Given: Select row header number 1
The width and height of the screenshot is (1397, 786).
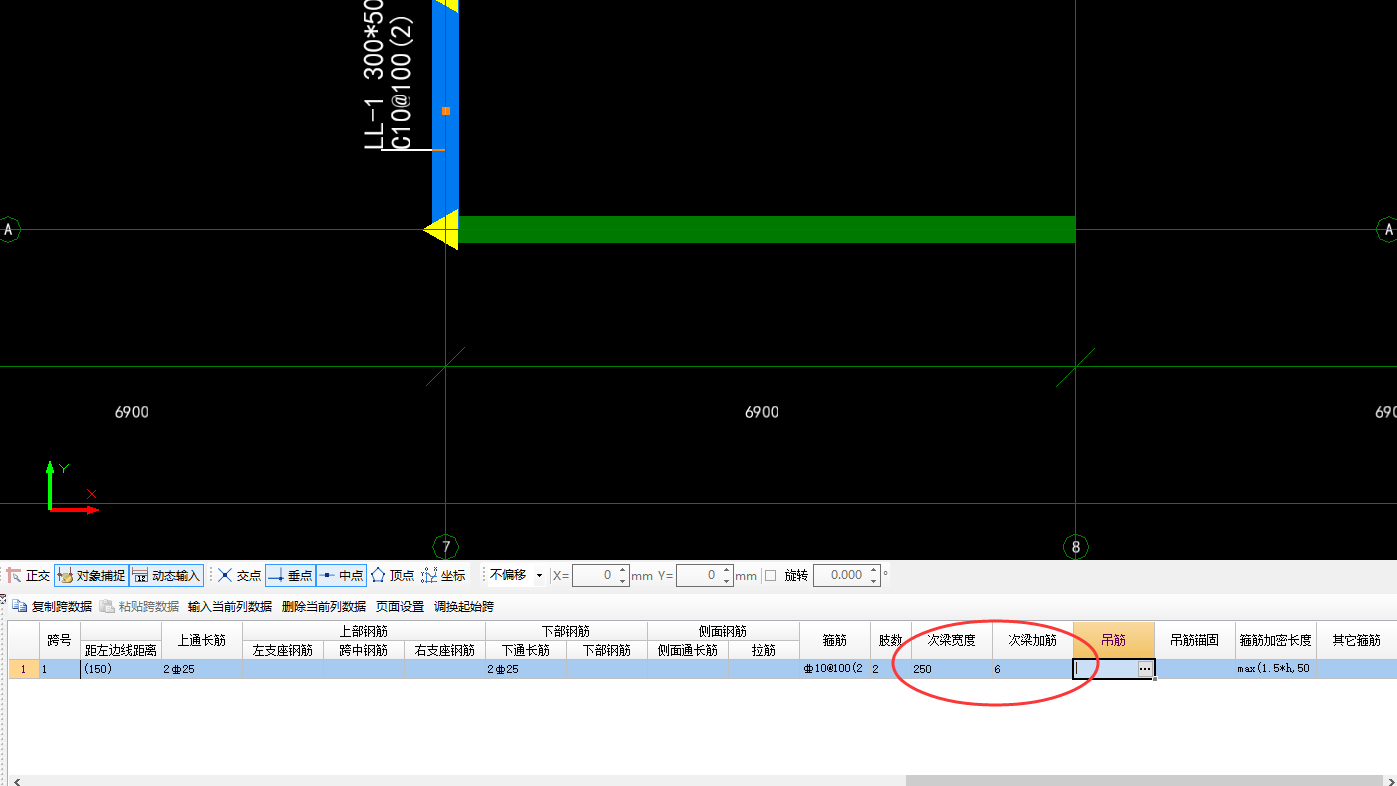Looking at the screenshot, I should click(24, 669).
